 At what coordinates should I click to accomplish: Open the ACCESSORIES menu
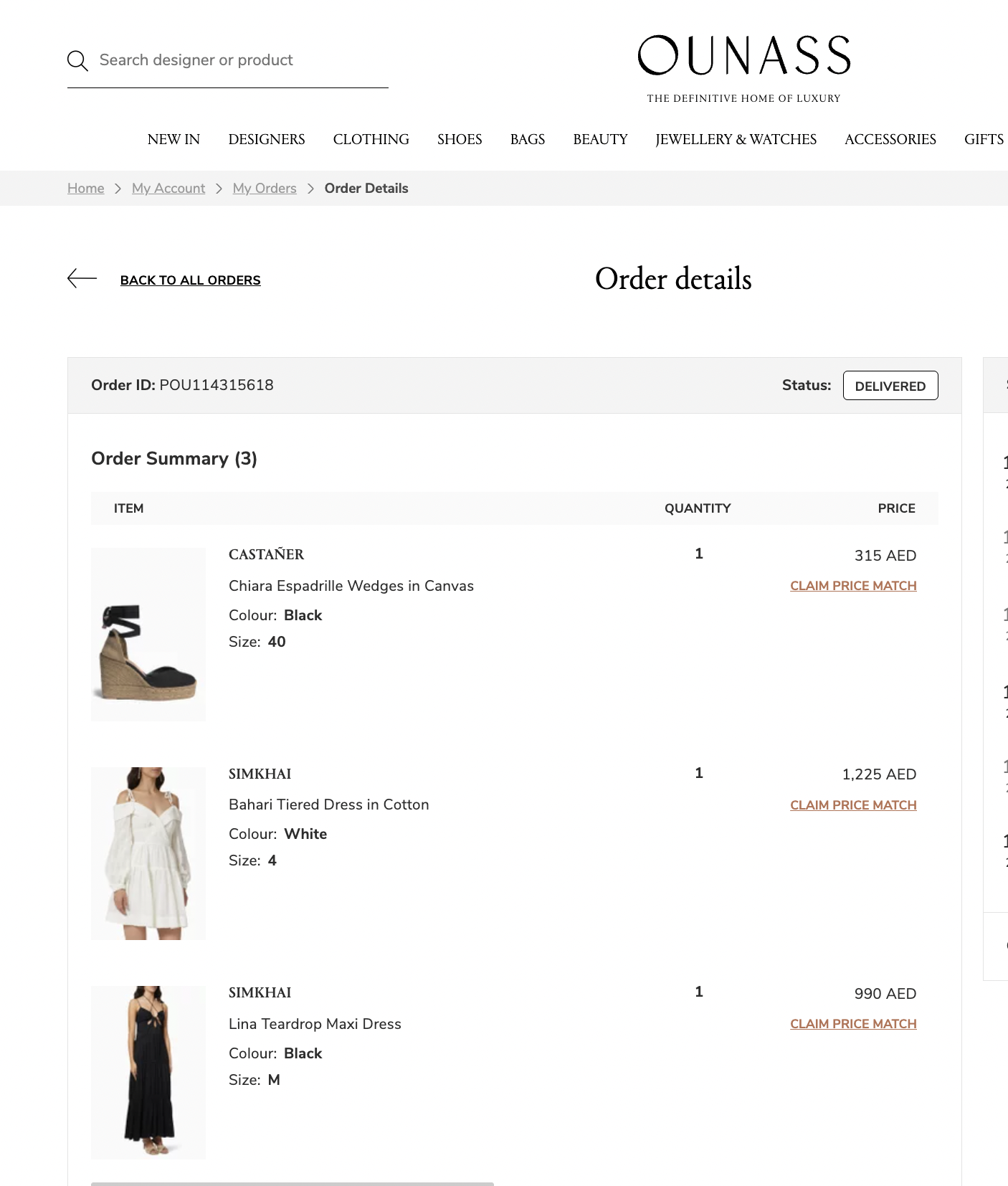click(x=890, y=140)
